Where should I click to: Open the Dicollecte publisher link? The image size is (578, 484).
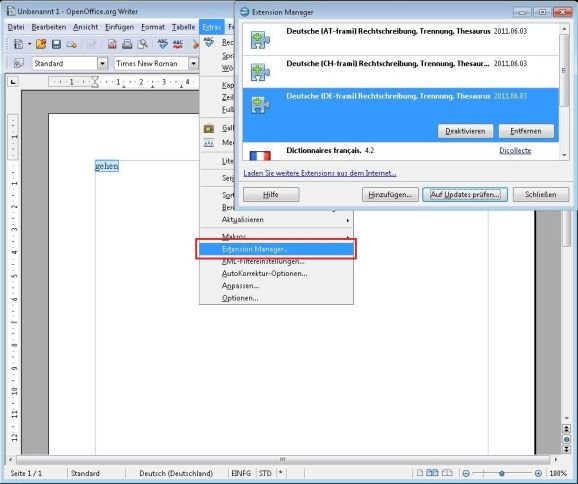515,150
